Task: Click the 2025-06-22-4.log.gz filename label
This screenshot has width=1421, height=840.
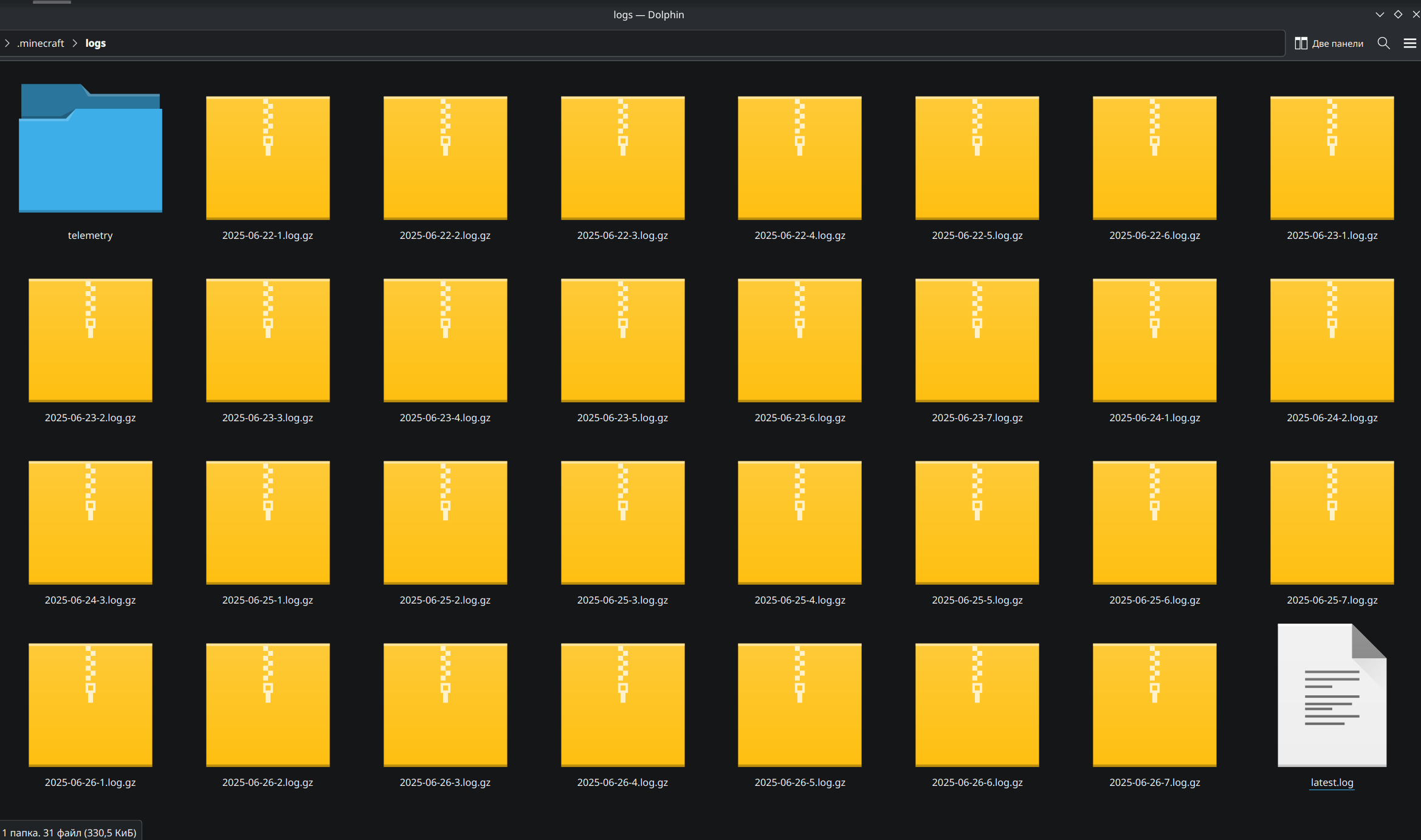Action: tap(799, 235)
